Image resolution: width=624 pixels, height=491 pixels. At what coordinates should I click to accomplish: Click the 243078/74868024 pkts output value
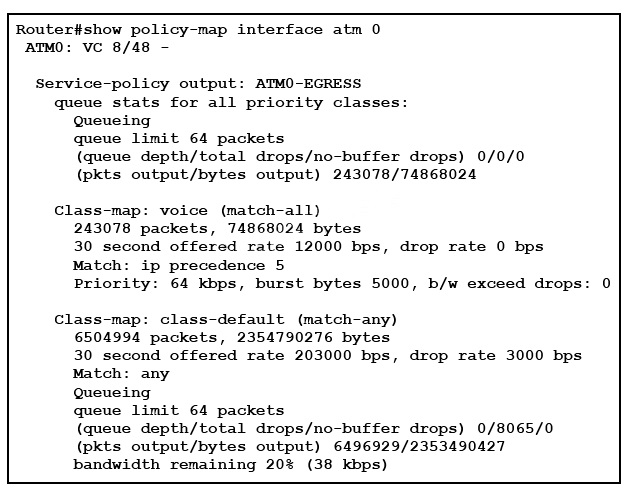(x=404, y=174)
